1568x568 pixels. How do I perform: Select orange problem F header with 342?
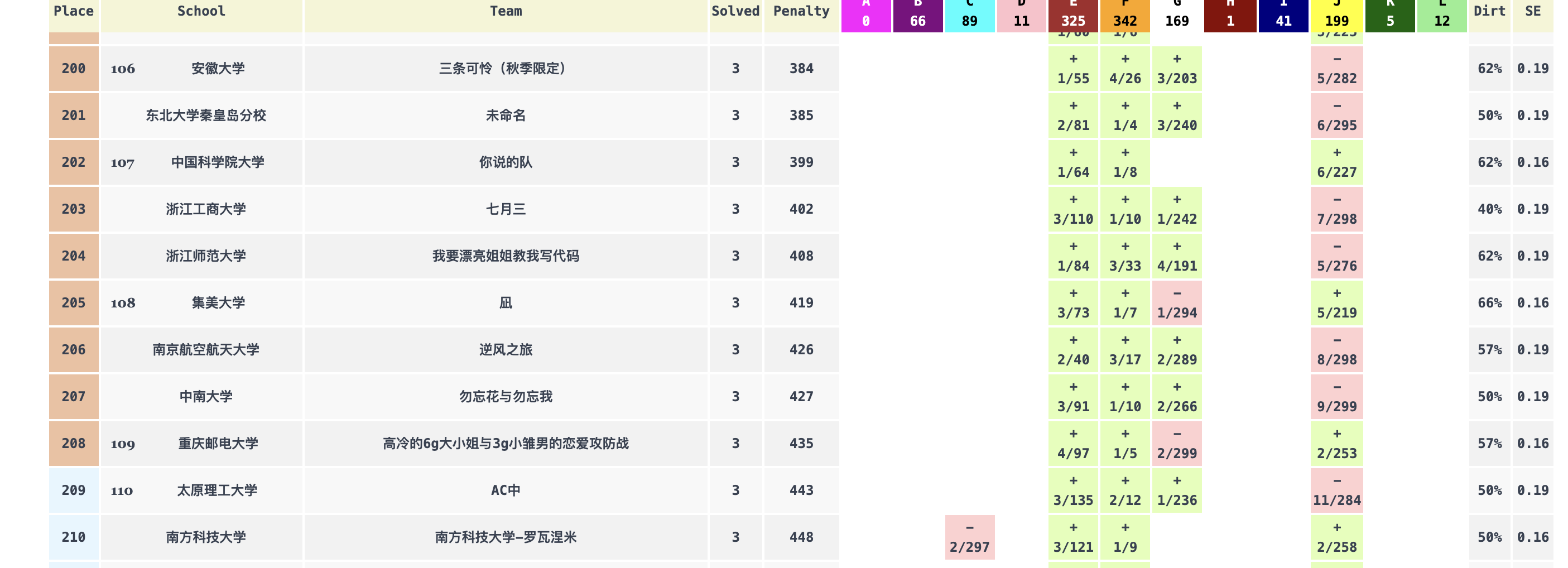point(1125,15)
